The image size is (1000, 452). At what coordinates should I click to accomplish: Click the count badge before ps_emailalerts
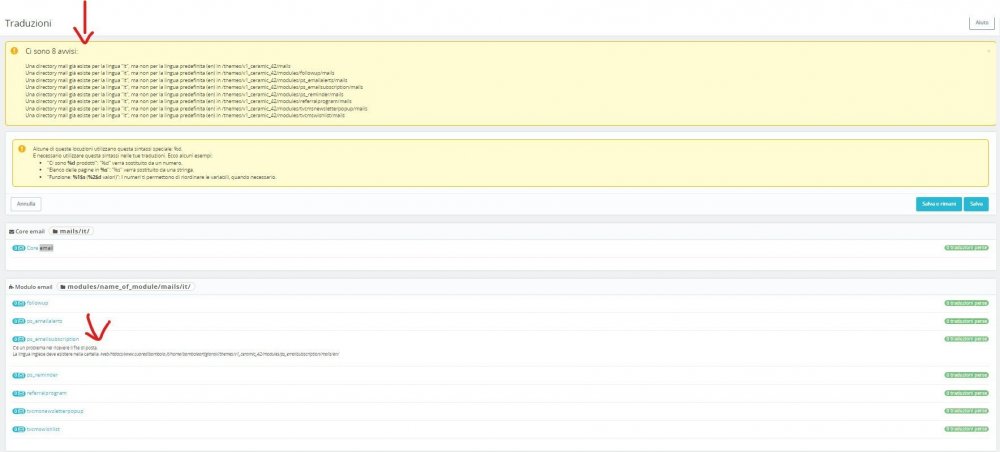[x=19, y=321]
